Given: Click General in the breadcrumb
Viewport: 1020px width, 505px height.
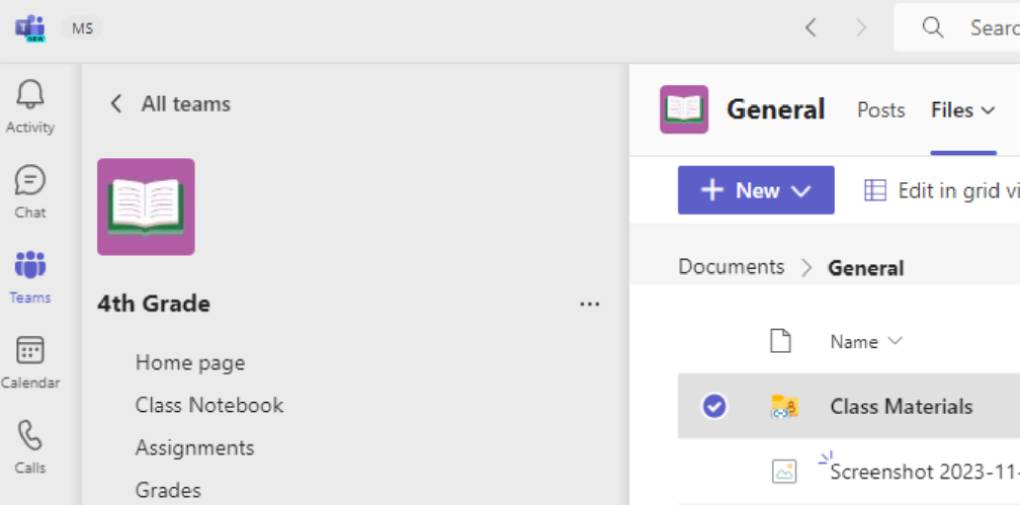Looking at the screenshot, I should point(866,267).
